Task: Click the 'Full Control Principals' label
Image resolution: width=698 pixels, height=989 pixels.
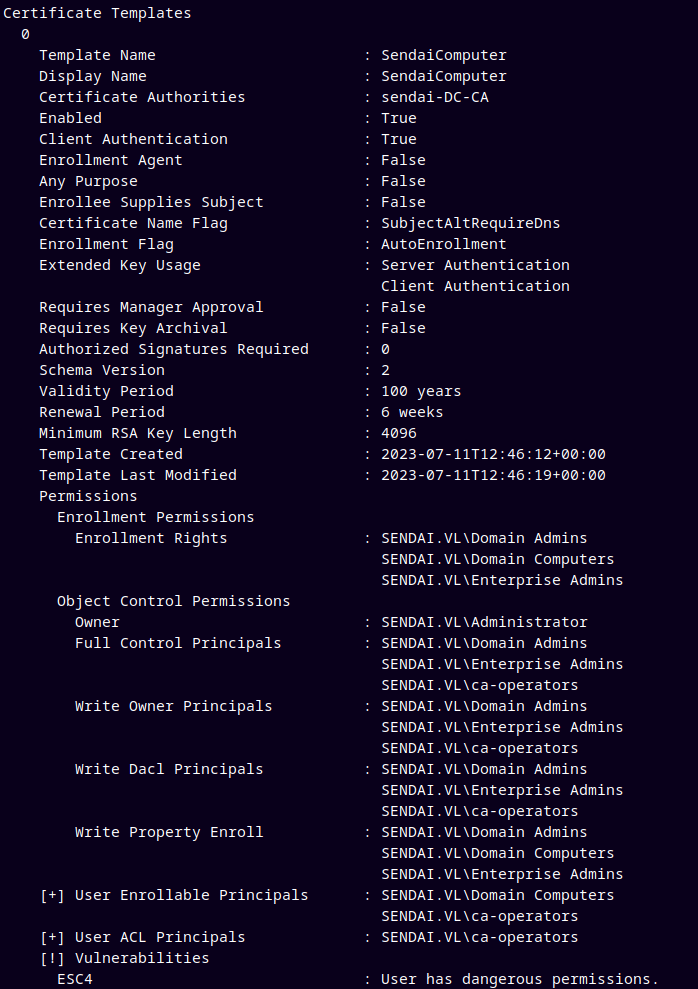Action: tap(178, 643)
